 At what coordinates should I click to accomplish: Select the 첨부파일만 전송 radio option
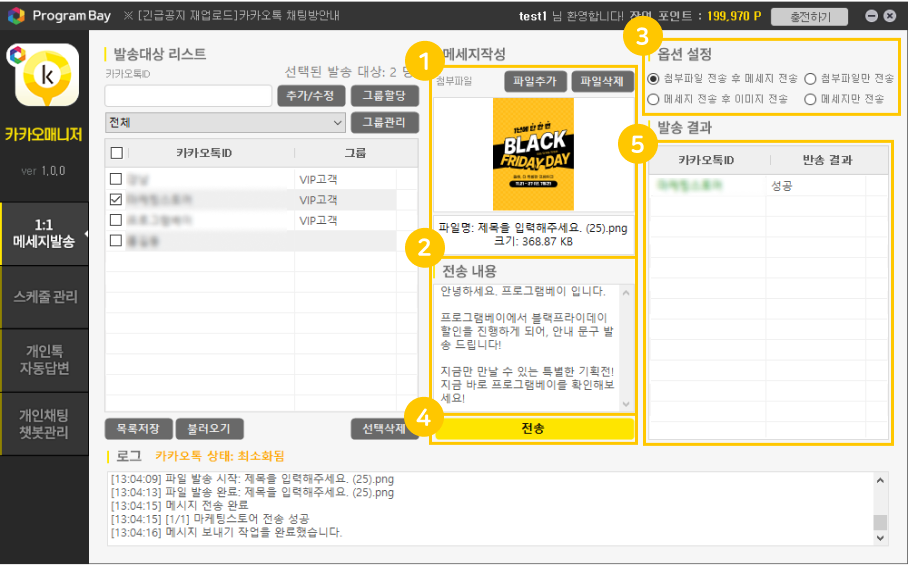(x=811, y=78)
